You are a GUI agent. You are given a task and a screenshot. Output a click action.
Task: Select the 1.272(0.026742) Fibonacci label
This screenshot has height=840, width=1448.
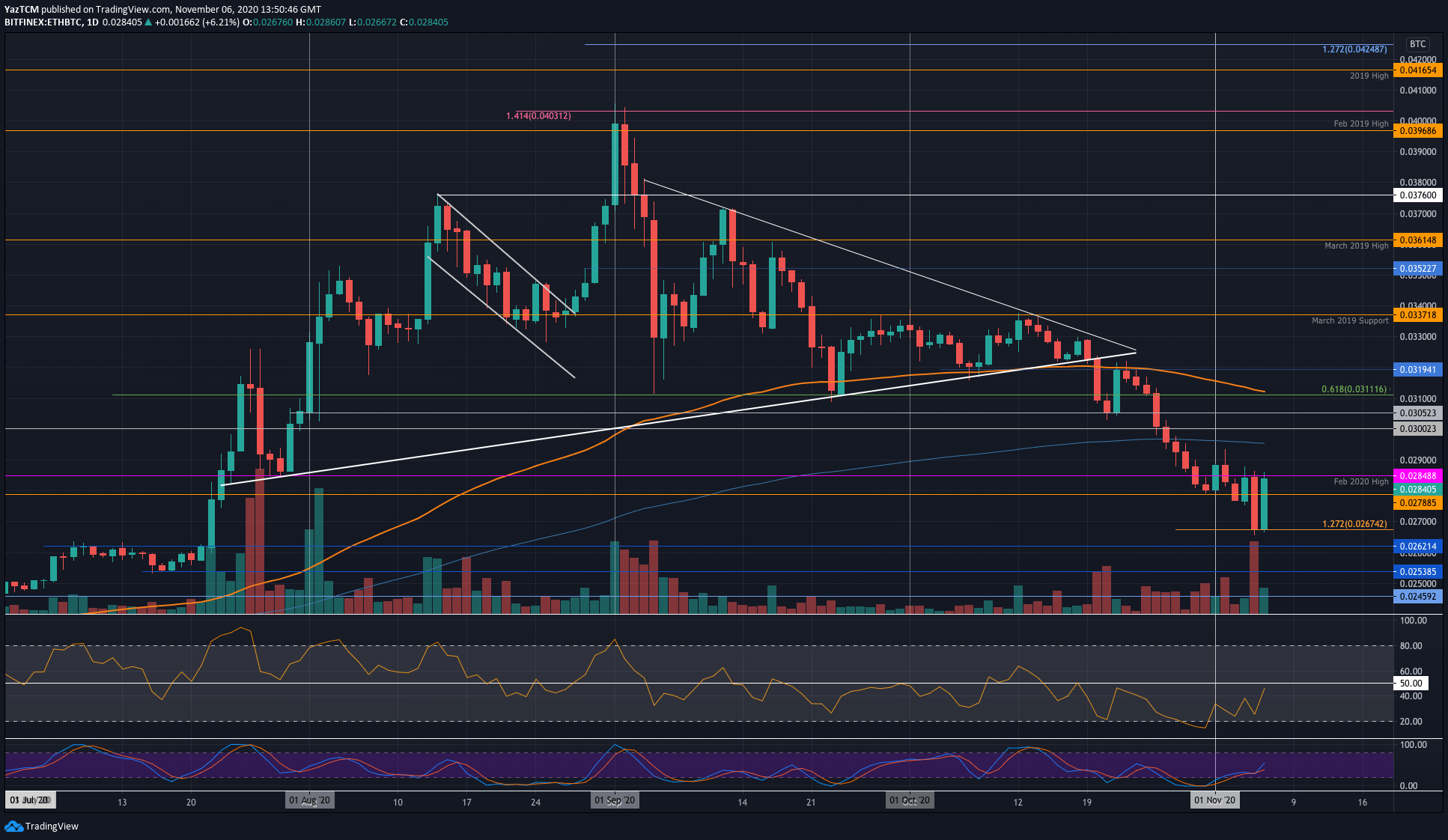point(1354,524)
